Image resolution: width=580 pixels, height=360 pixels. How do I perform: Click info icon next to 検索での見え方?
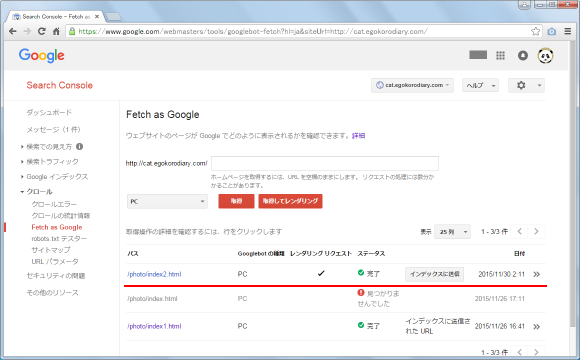point(80,147)
